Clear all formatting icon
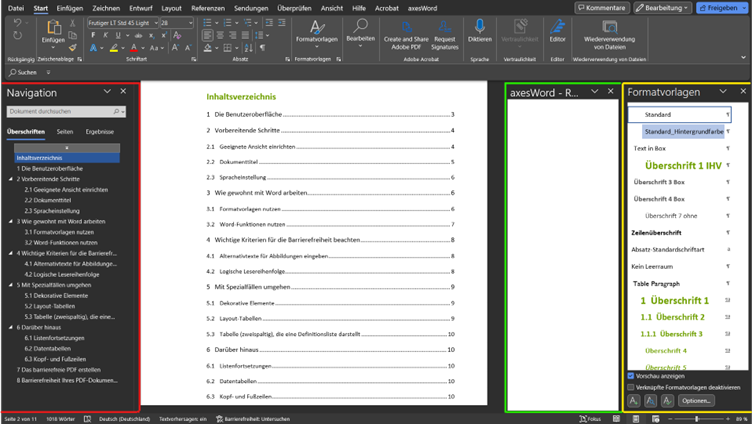752x424 pixels. [x=177, y=35]
